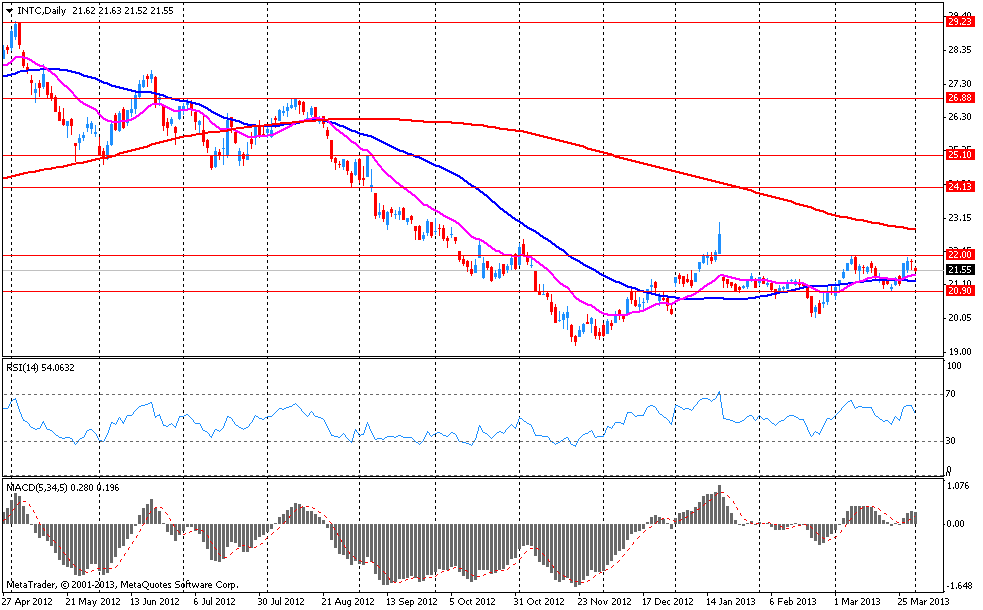Image resolution: width=983 pixels, height=610 pixels.
Task: Click the 25.10 horizontal line price tag
Action: point(960,155)
